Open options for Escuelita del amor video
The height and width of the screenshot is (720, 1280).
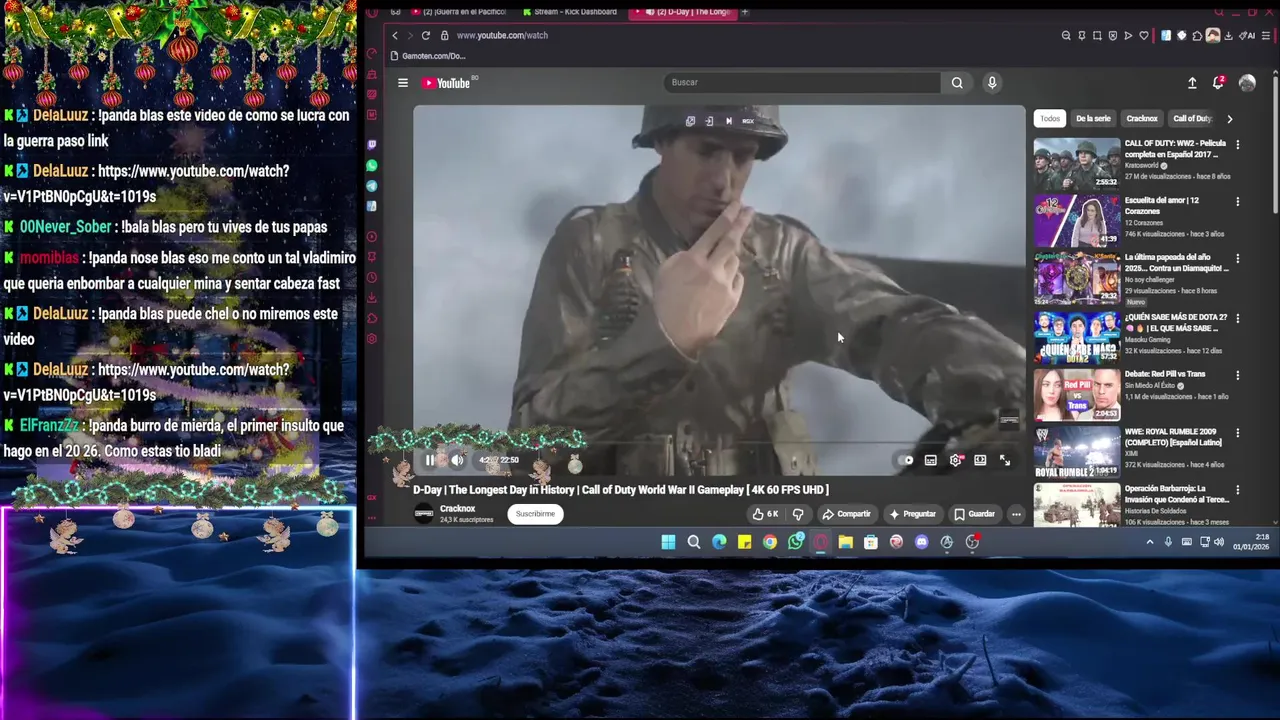pyautogui.click(x=1237, y=201)
